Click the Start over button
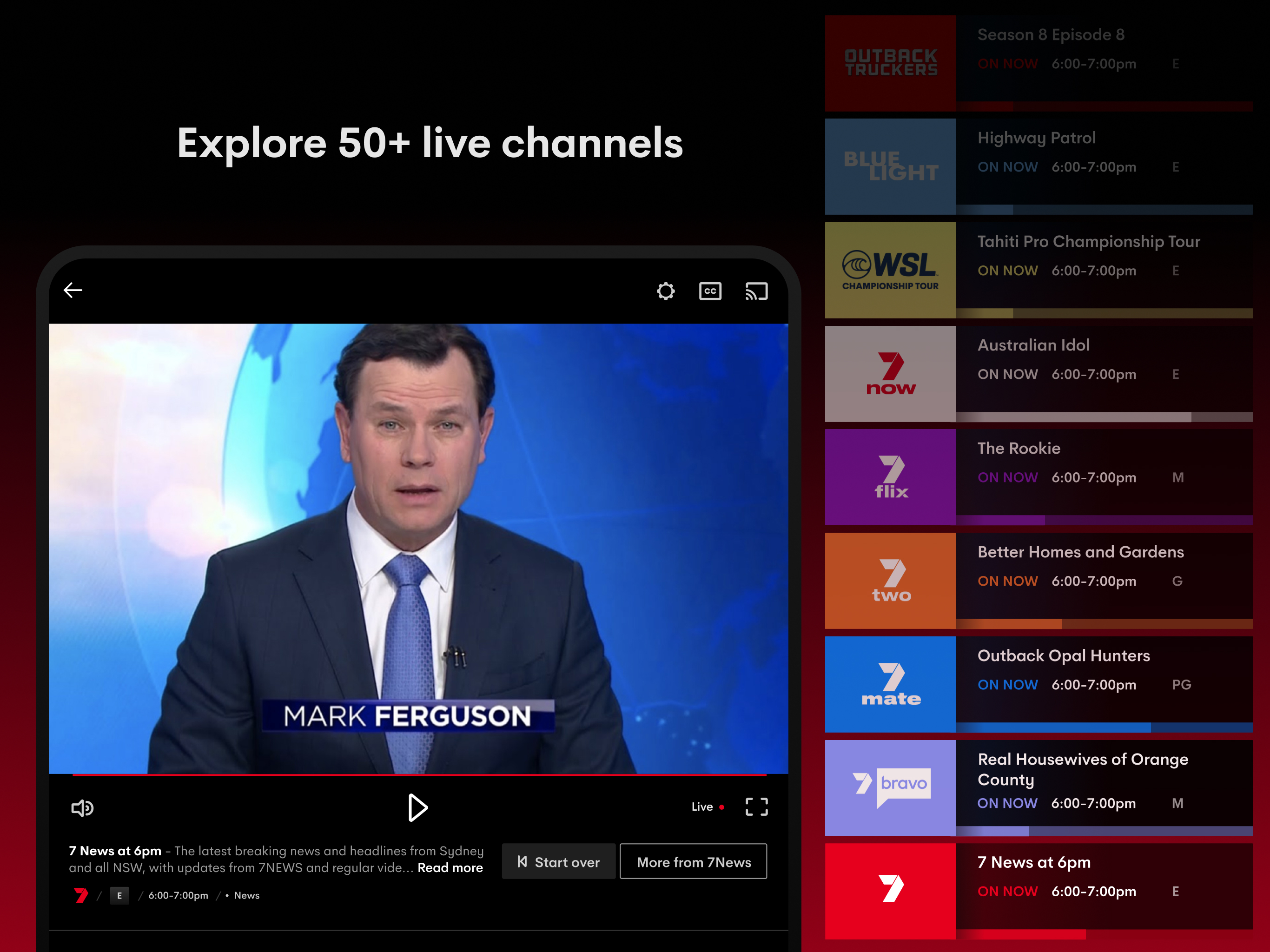1270x952 pixels. pos(558,861)
